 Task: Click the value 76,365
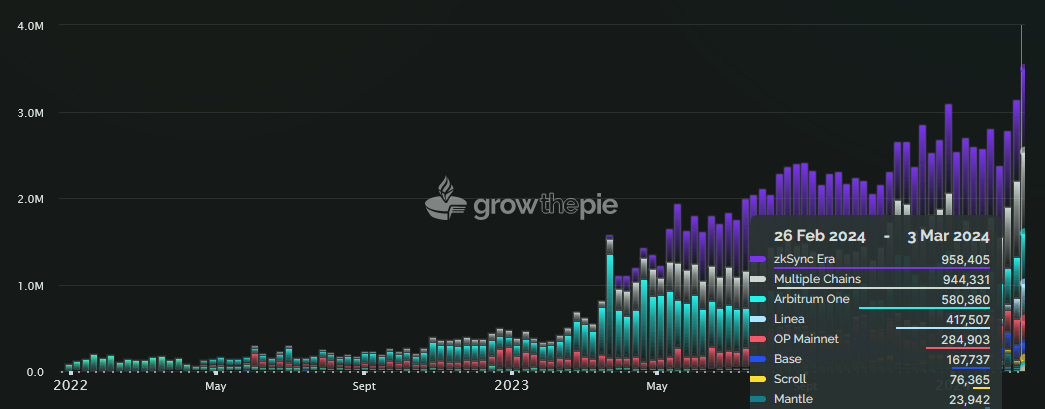click(970, 380)
